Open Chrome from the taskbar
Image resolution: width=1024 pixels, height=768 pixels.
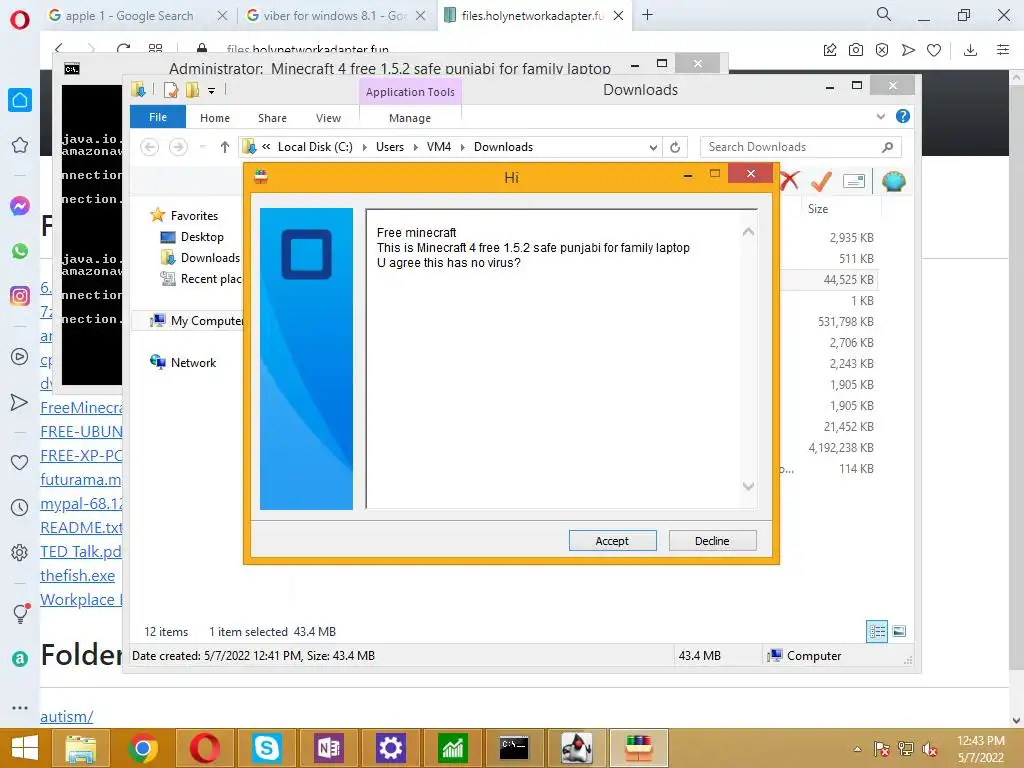[142, 748]
